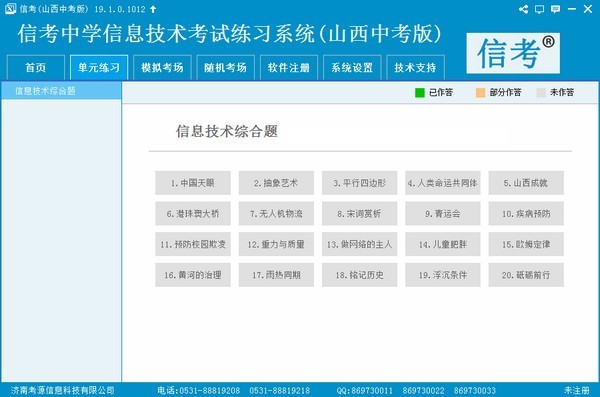600x397 pixels.
Task: Open question 13. 做网络的主人
Action: click(x=360, y=244)
